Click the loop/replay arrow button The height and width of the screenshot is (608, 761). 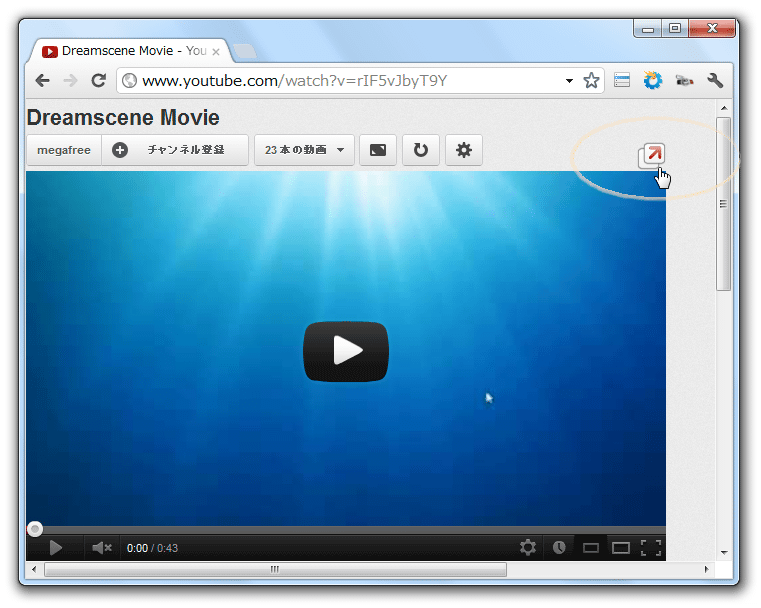coord(421,150)
